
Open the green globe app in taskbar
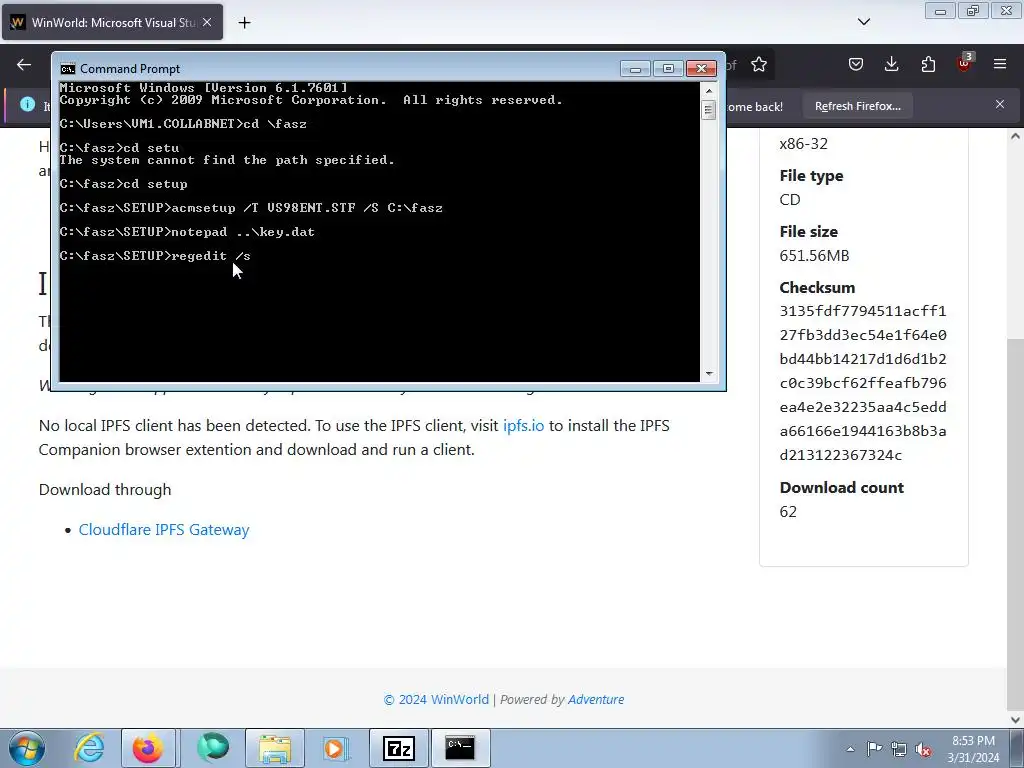[213, 748]
